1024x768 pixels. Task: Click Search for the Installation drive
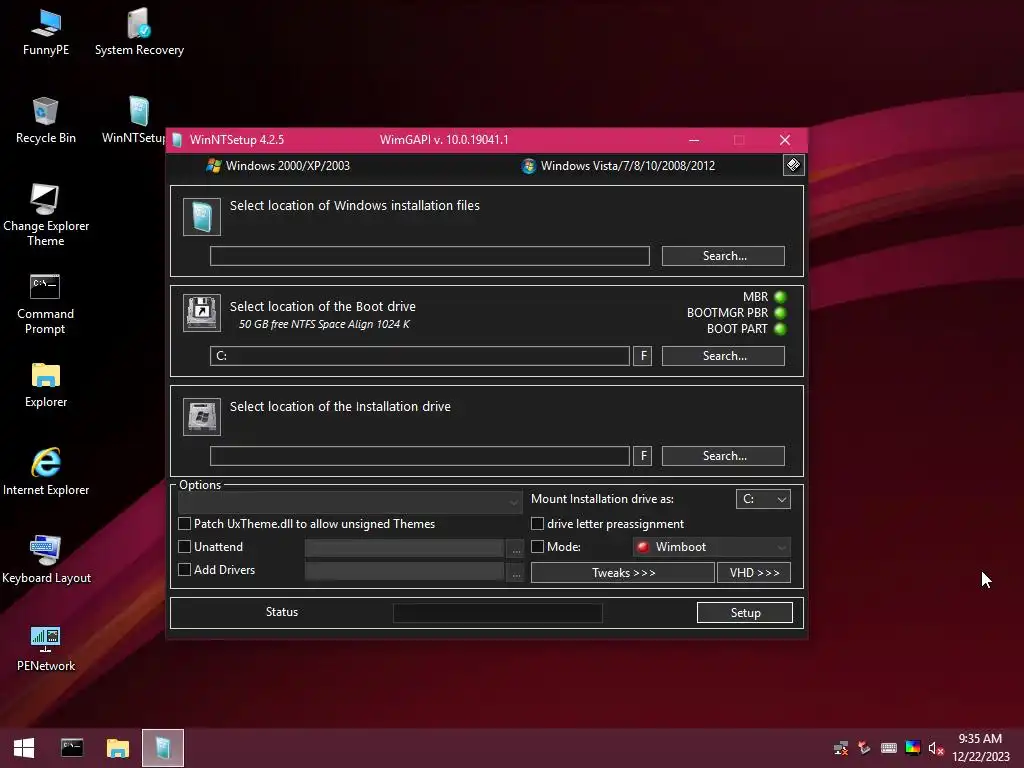click(x=723, y=456)
